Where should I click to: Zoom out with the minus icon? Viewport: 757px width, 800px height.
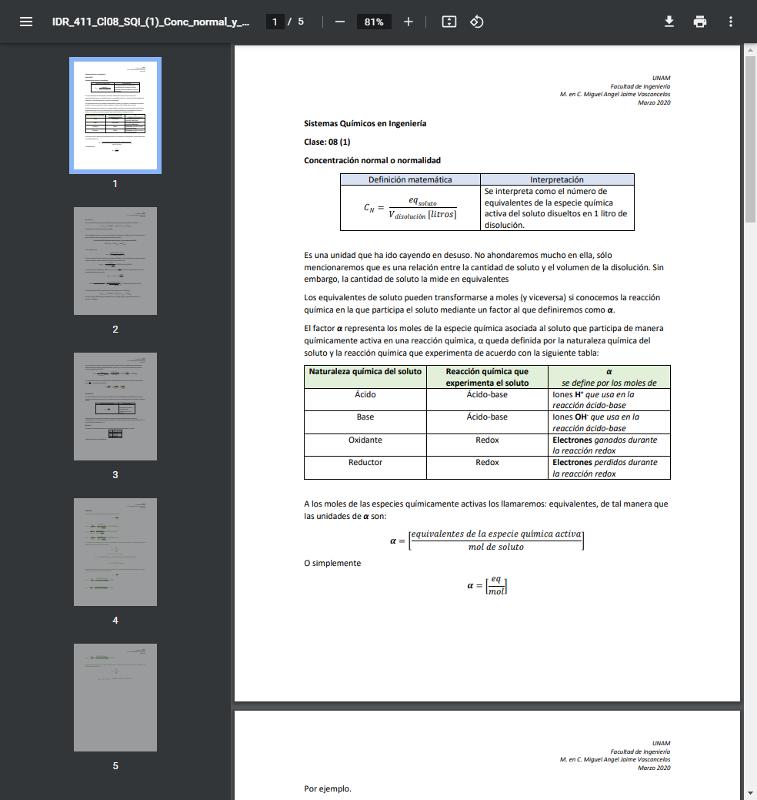click(x=340, y=21)
